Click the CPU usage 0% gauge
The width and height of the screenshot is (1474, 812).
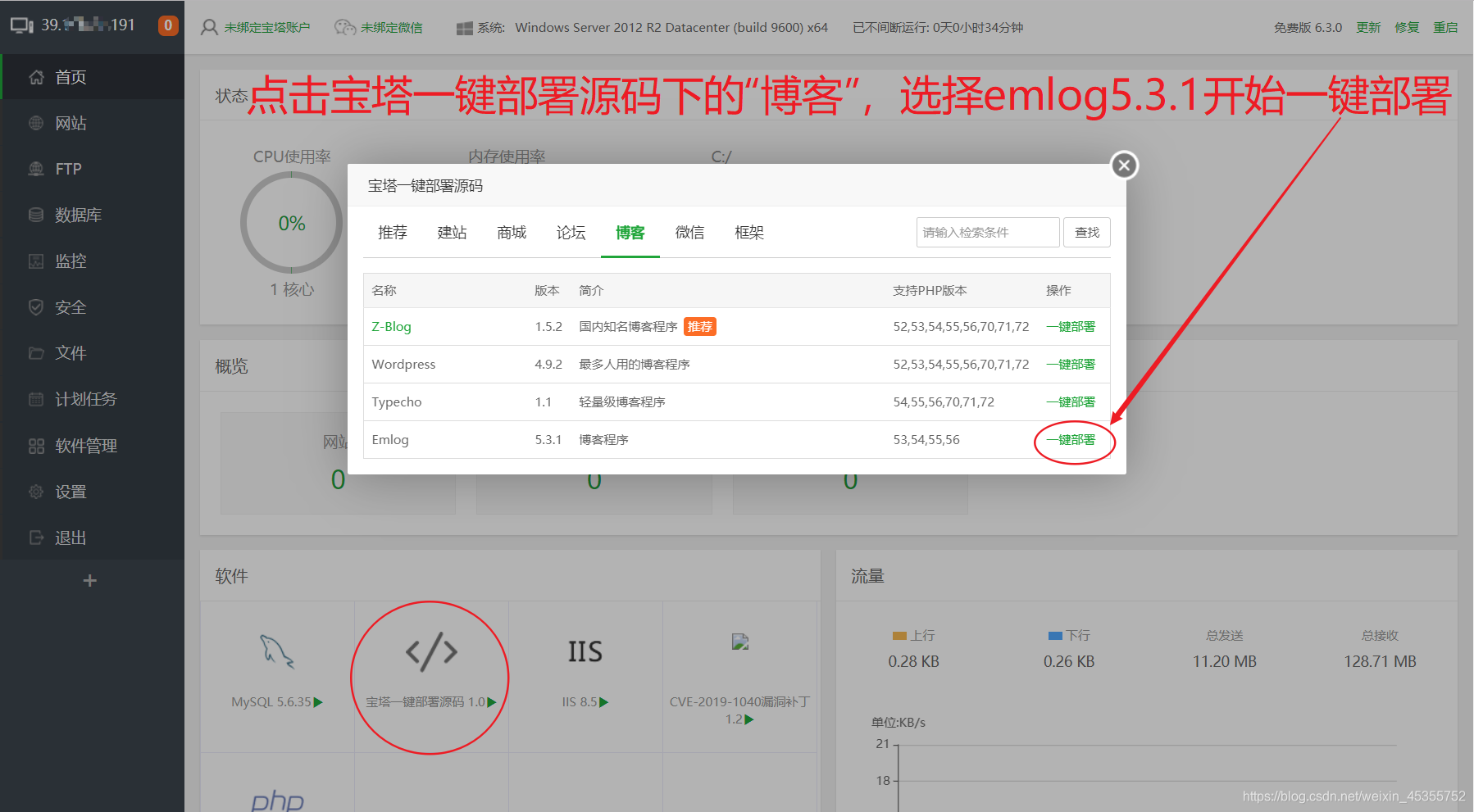coord(292,223)
